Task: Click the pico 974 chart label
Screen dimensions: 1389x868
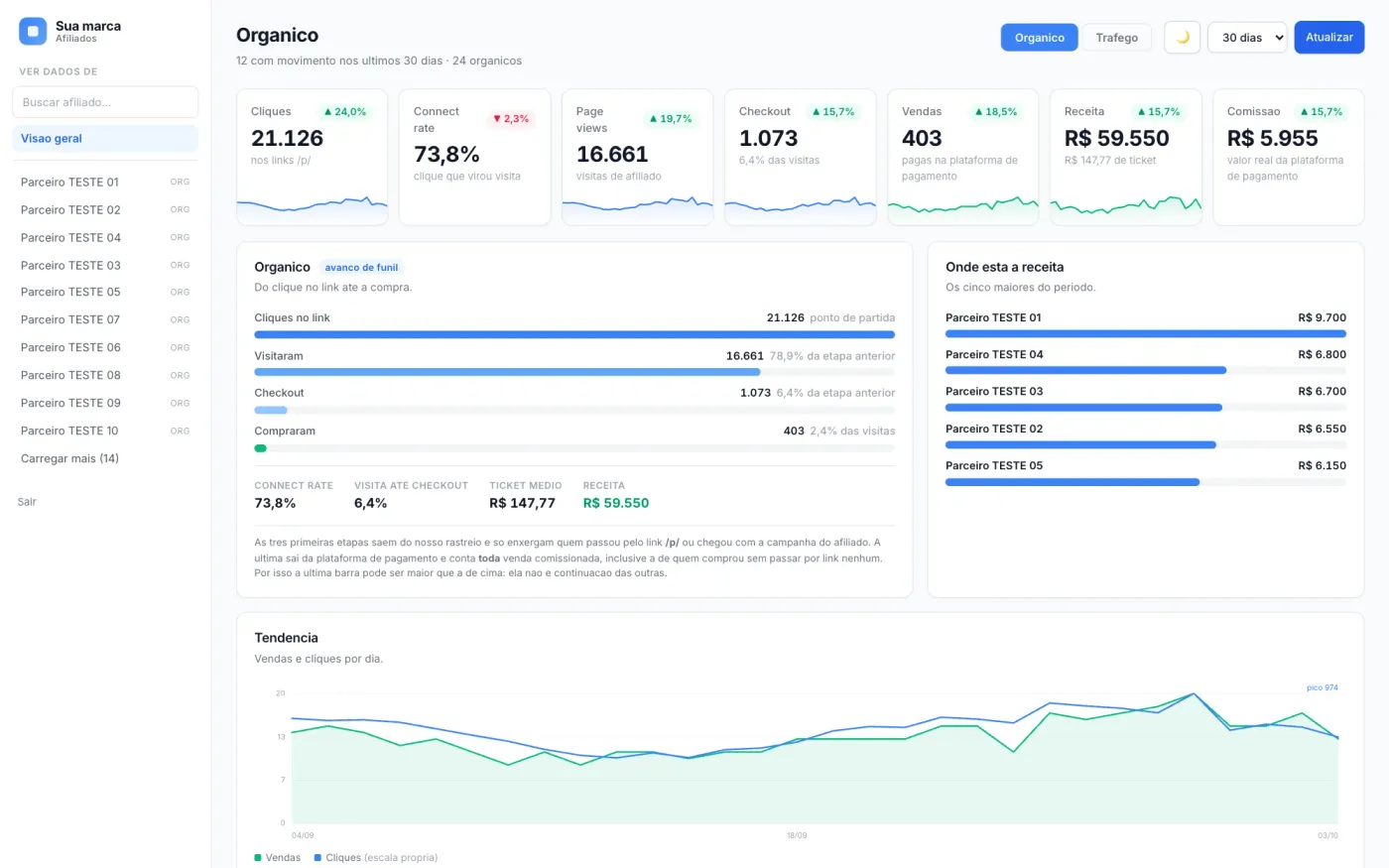Action: (1323, 687)
